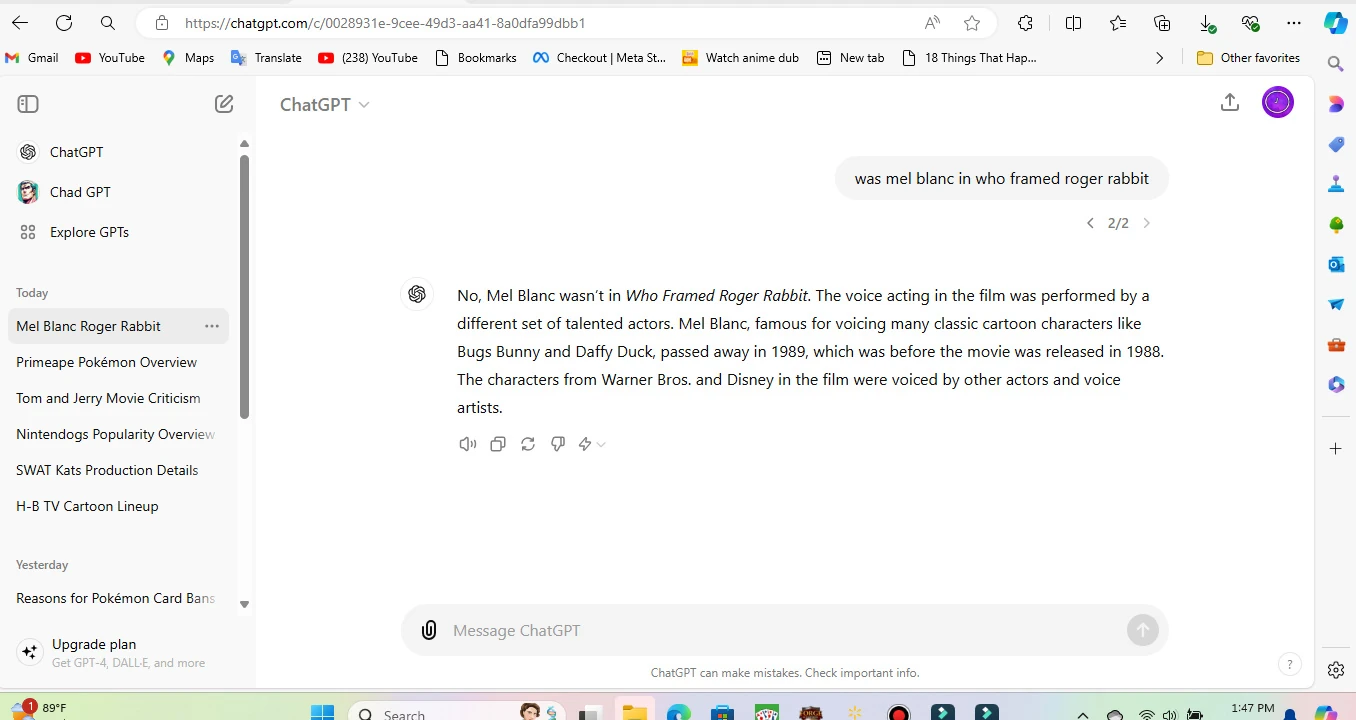This screenshot has height=720, width=1356.
Task: Regenerate the ChatGPT response
Action: click(527, 443)
